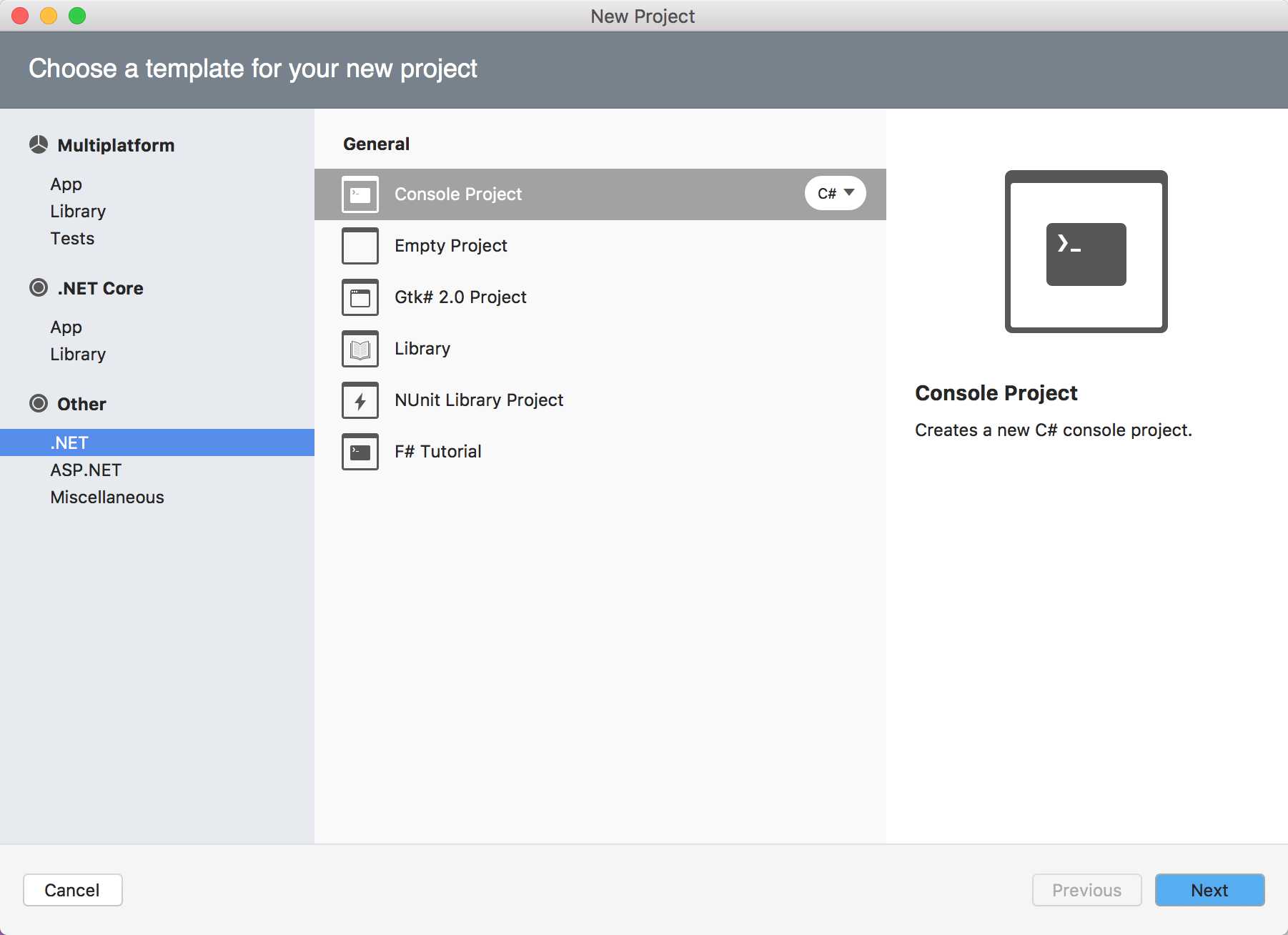Minimize the New Project window
1288x935 pixels.
(x=49, y=16)
